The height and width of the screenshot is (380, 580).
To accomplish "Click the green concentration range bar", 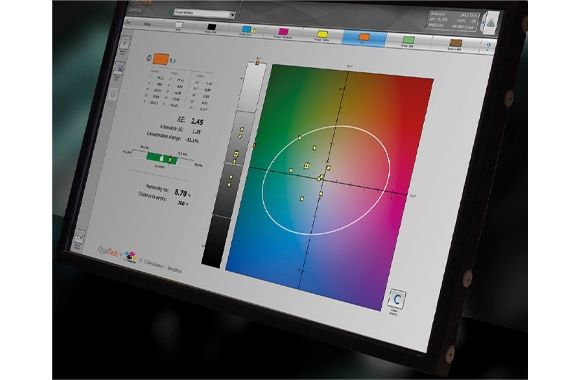I will pyautogui.click(x=162, y=158).
